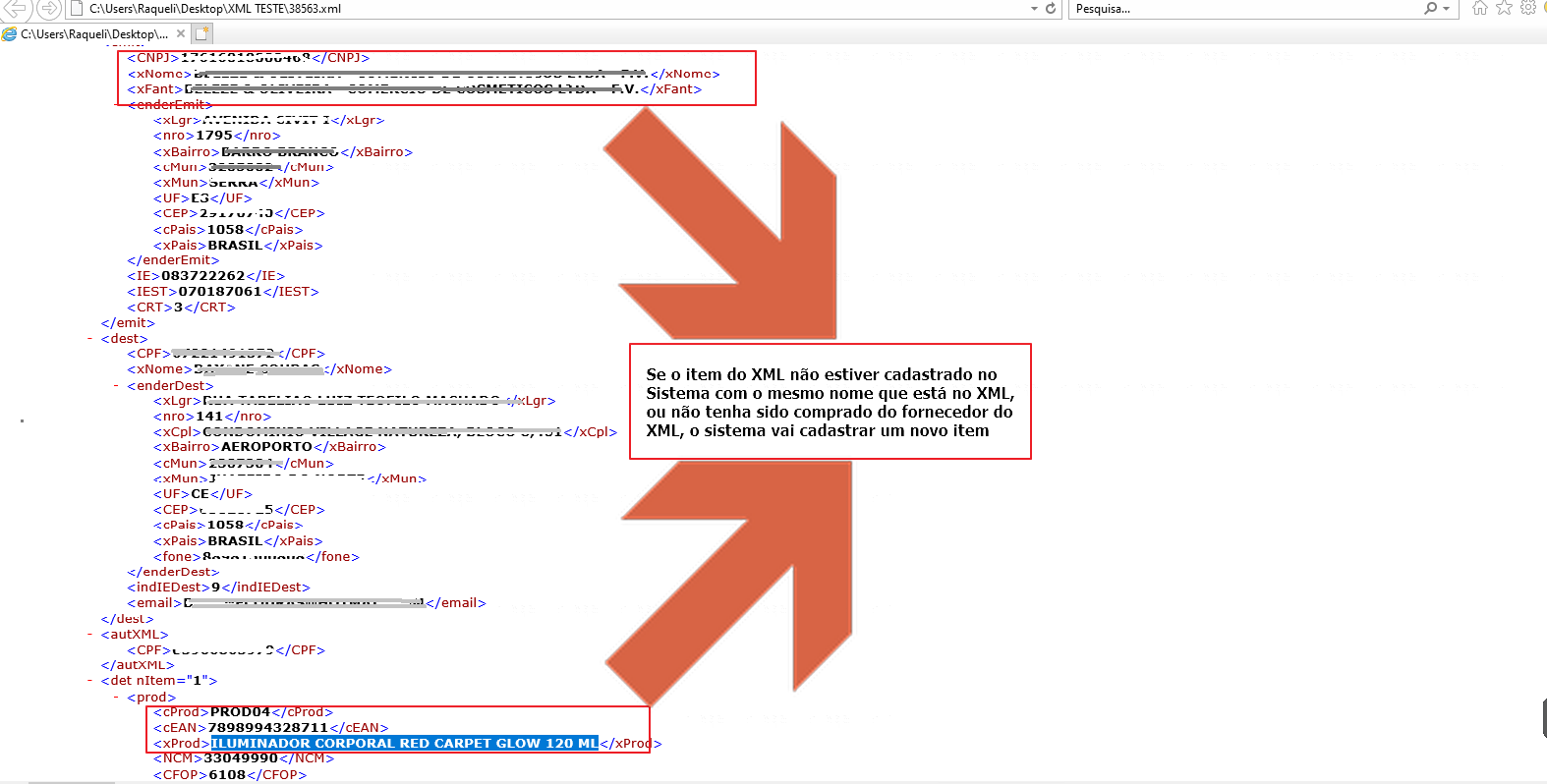Go back with the browser Back arrow

click(17, 8)
